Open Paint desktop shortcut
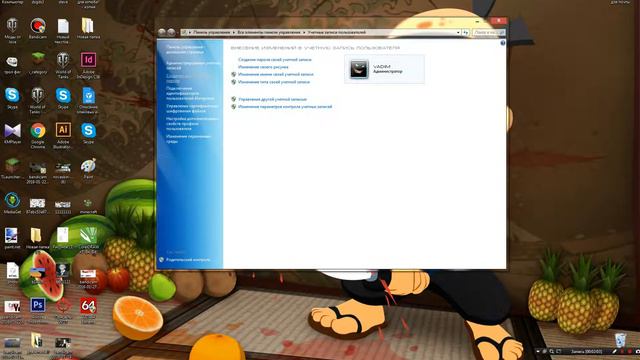The width and height of the screenshot is (640, 360). (x=88, y=169)
